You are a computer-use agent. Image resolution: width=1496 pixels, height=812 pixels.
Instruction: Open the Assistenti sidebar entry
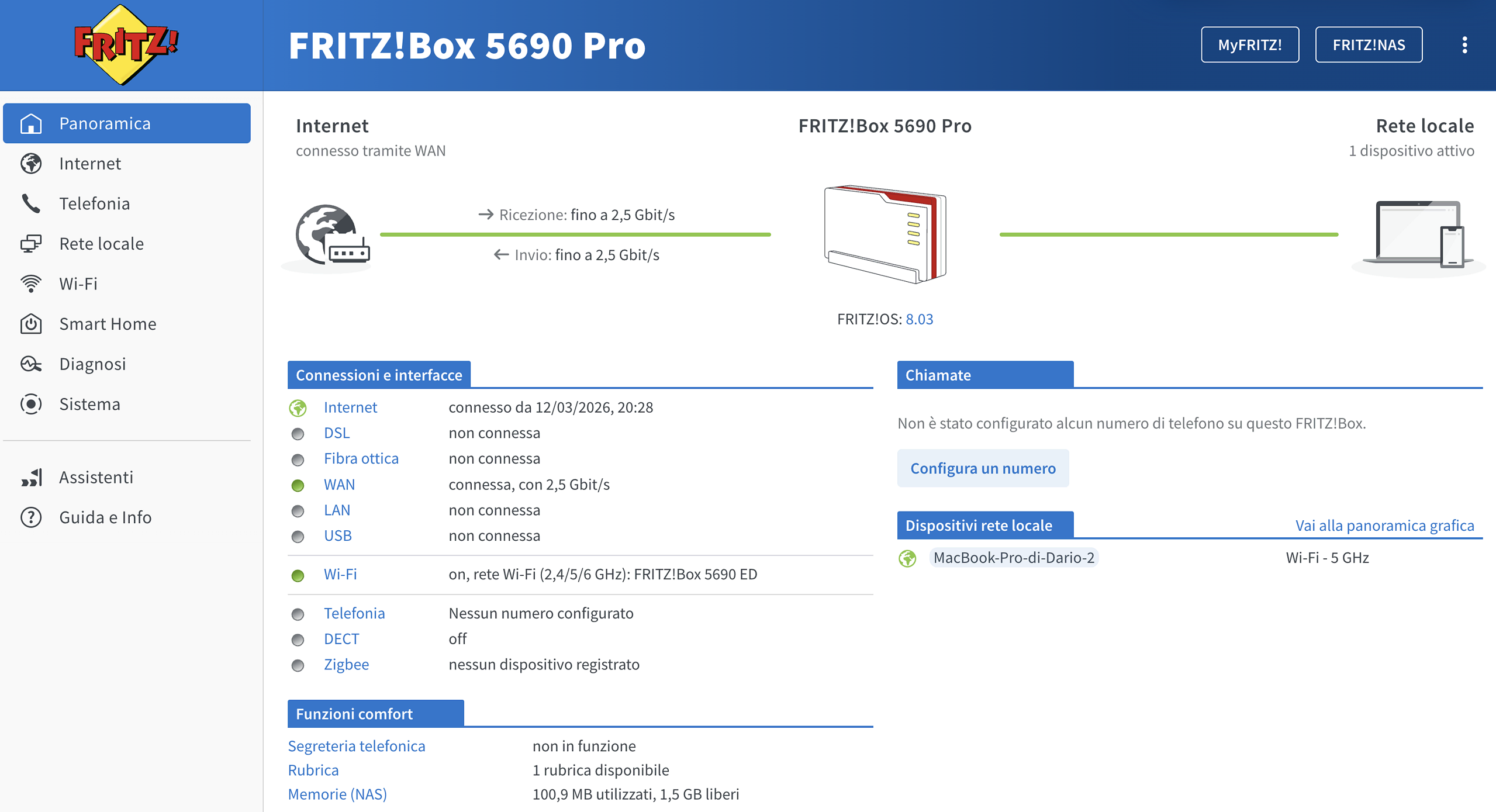tap(127, 478)
